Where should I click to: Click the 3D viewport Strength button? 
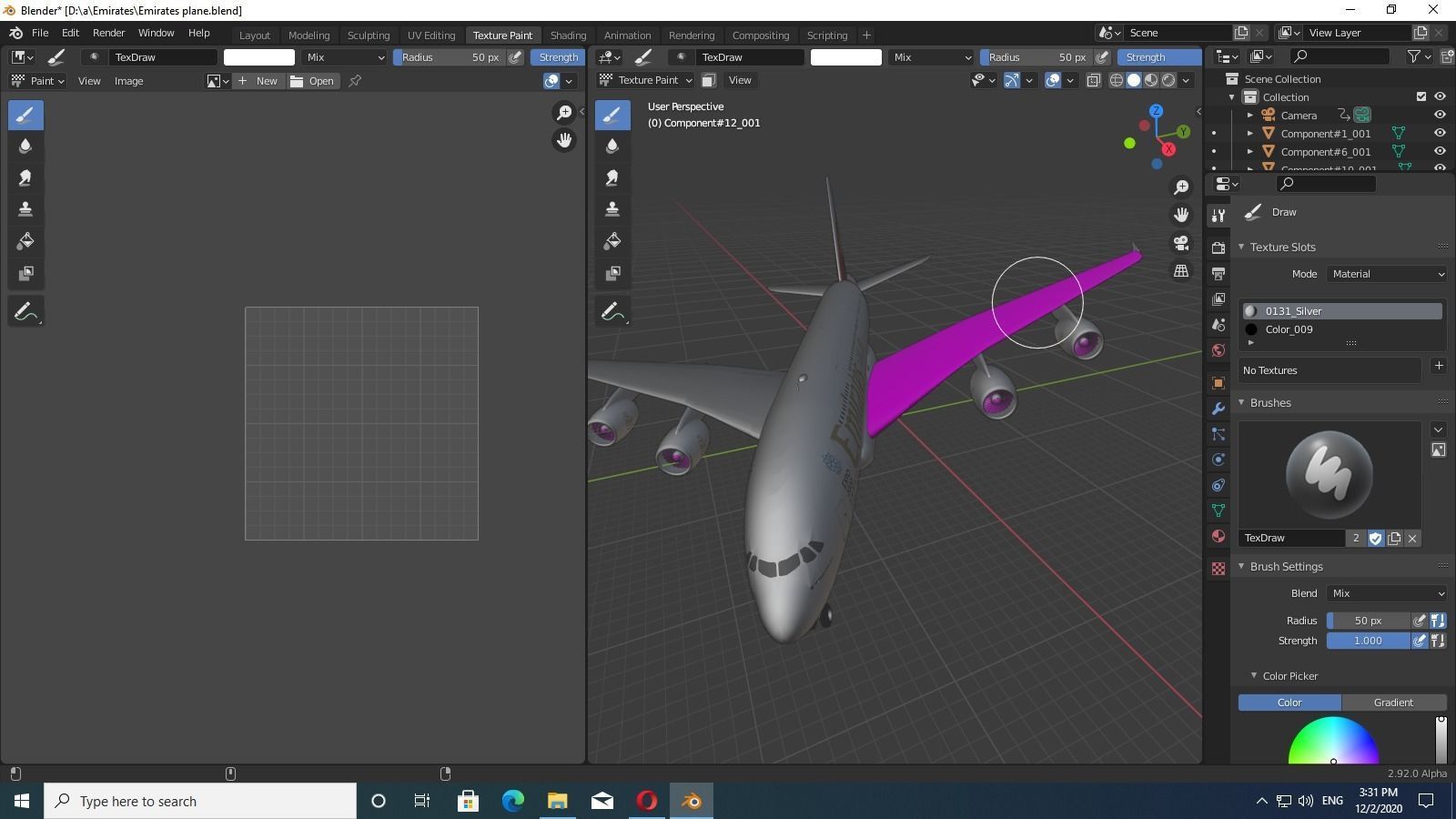pyautogui.click(x=1158, y=57)
